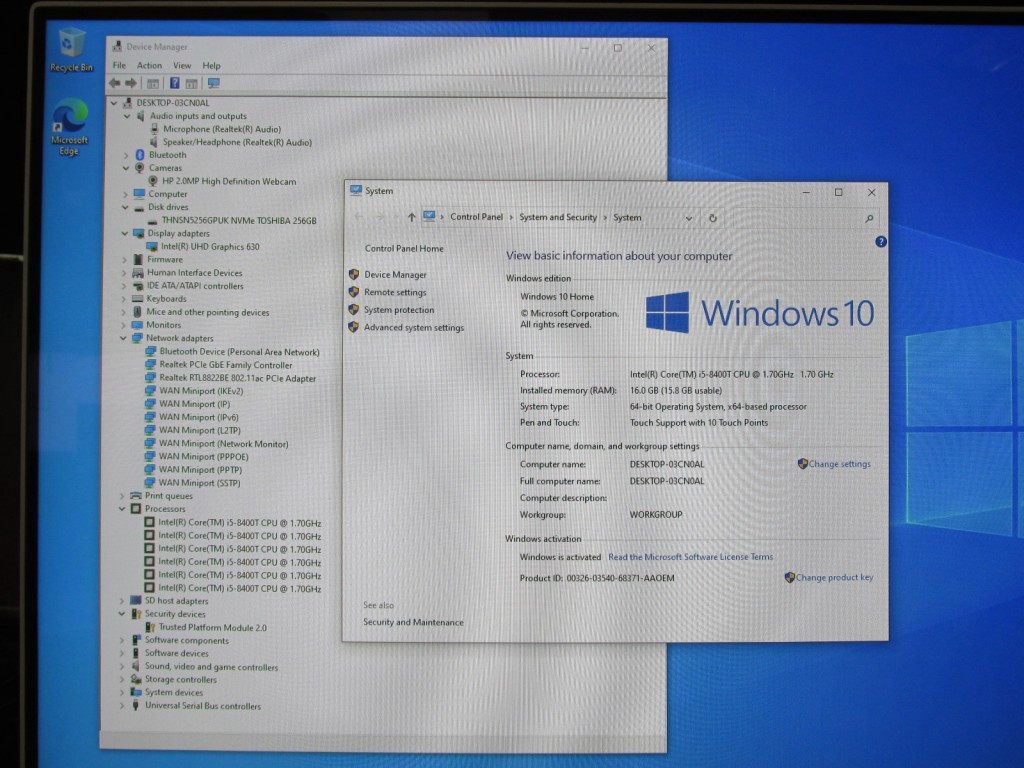Collapse the Cameras category
1024x768 pixels.
126,168
